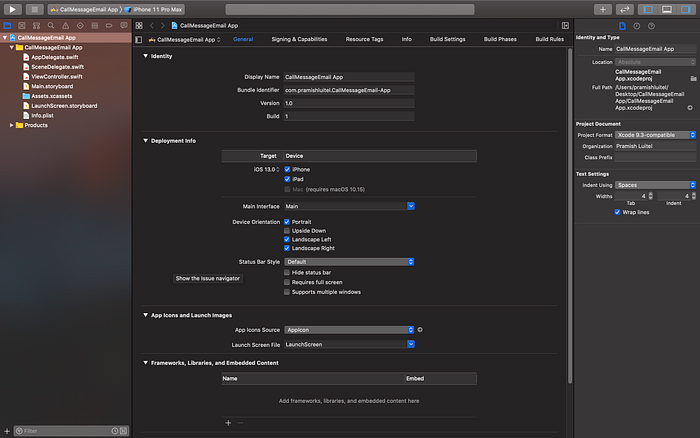Change the iOS 13.0 deployment target

267,169
